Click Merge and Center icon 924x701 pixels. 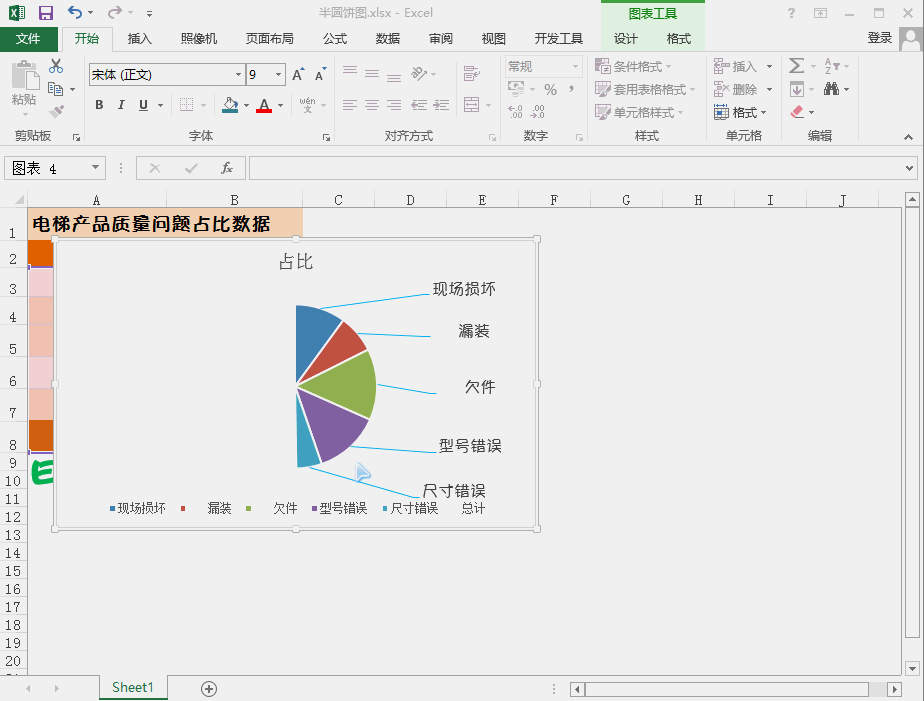click(471, 105)
